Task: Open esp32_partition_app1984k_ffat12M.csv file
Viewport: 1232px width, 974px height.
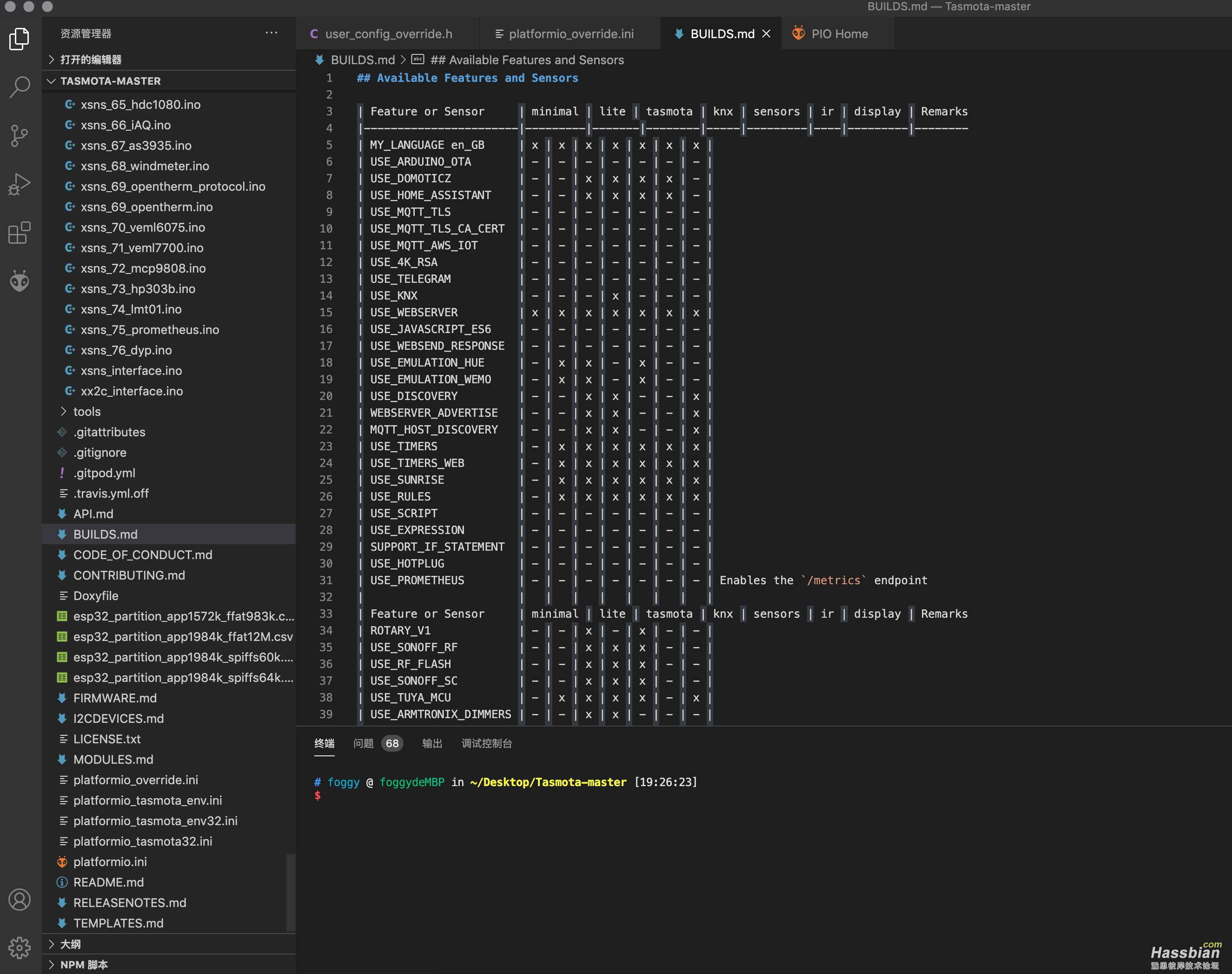Action: pos(169,636)
